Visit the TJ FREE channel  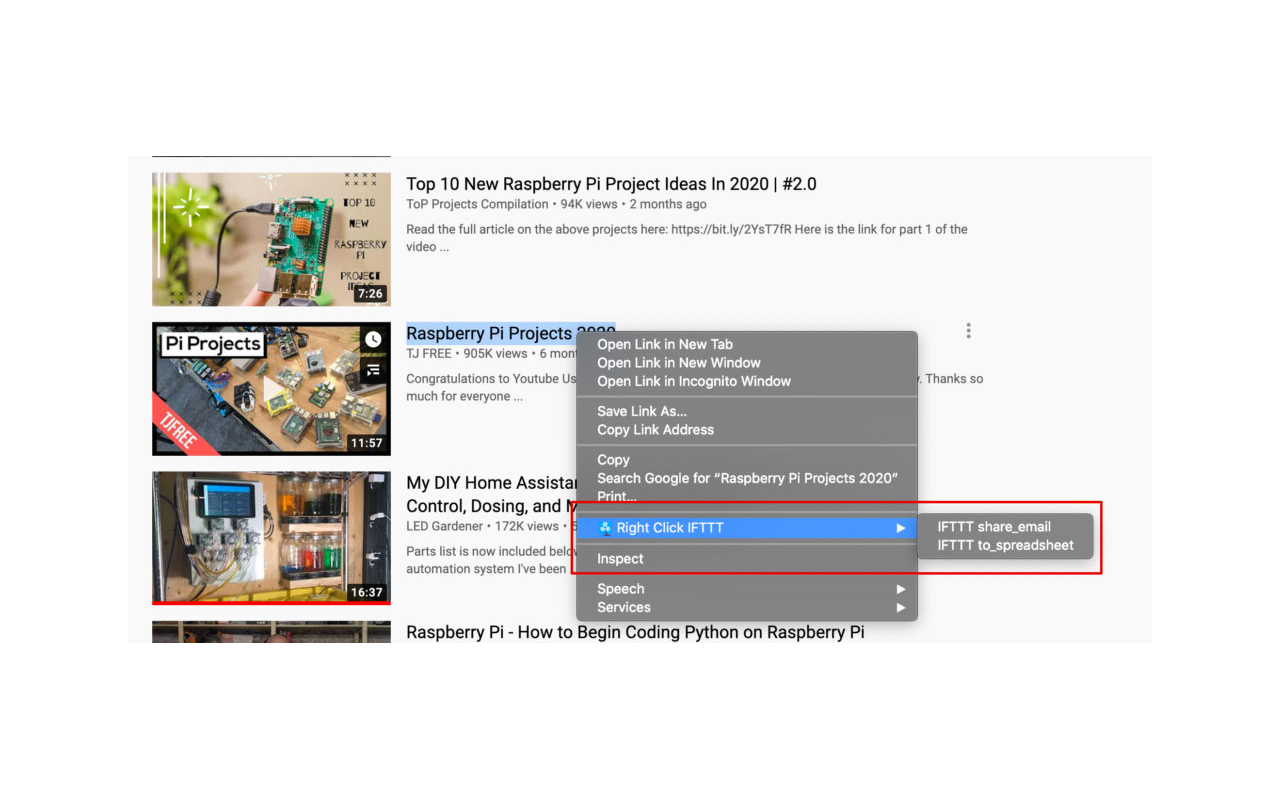[x=429, y=353]
